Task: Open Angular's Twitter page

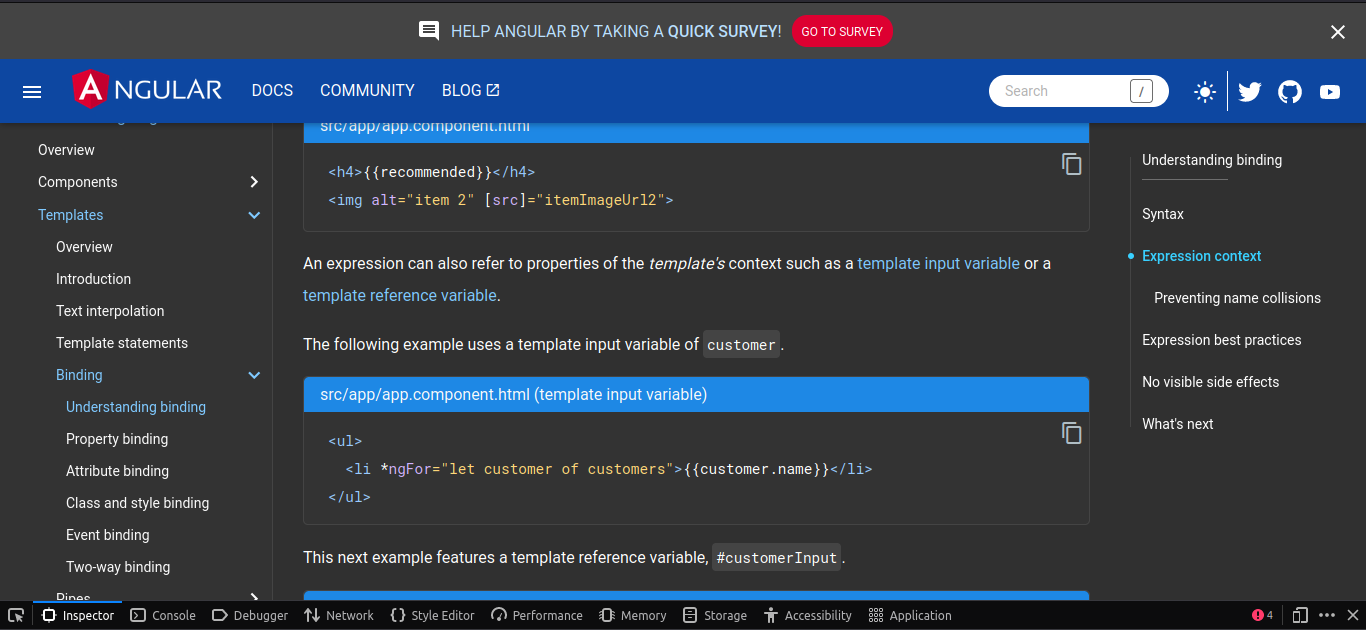Action: (1249, 91)
